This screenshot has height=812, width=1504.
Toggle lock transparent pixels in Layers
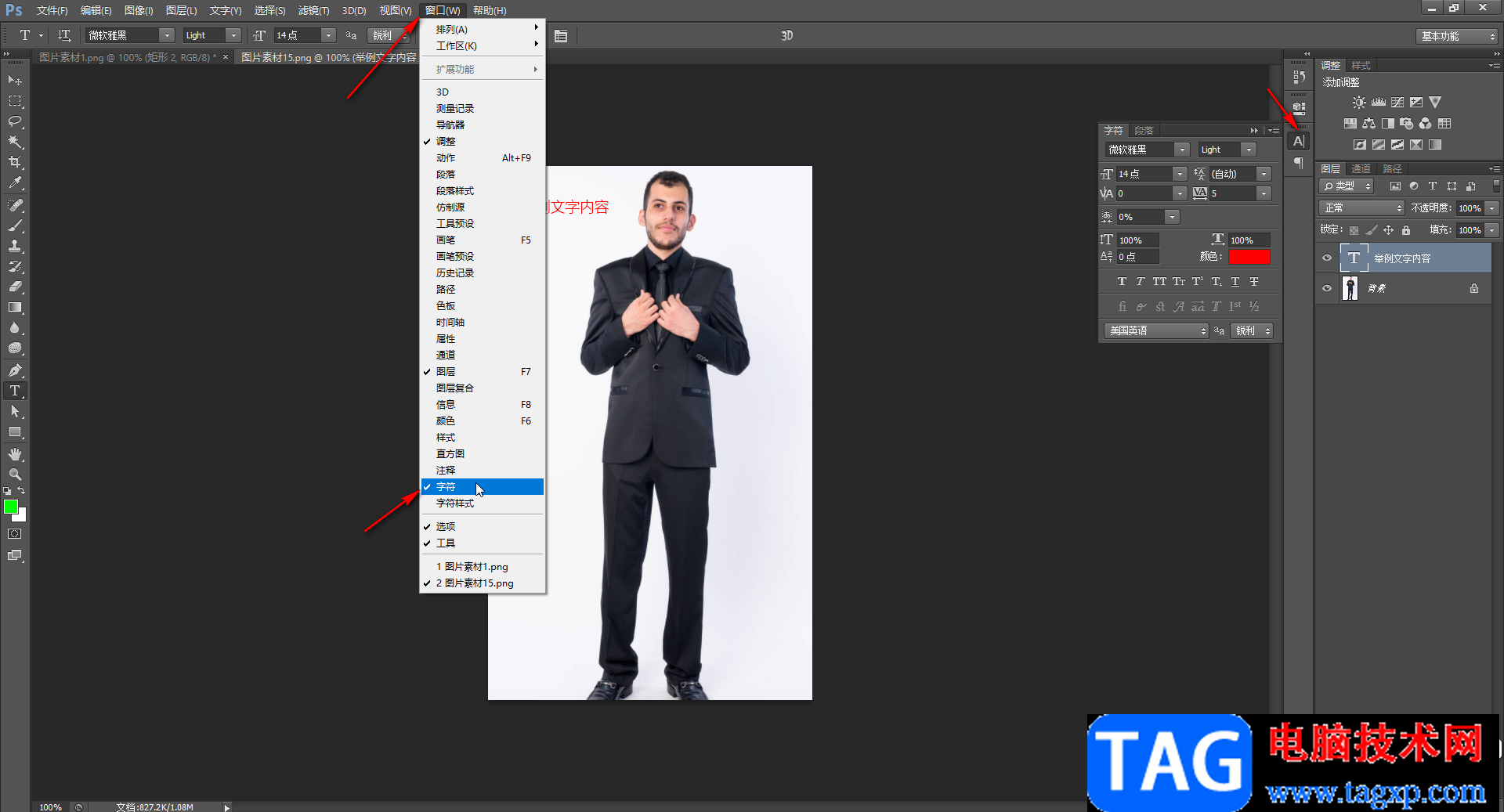[1354, 230]
